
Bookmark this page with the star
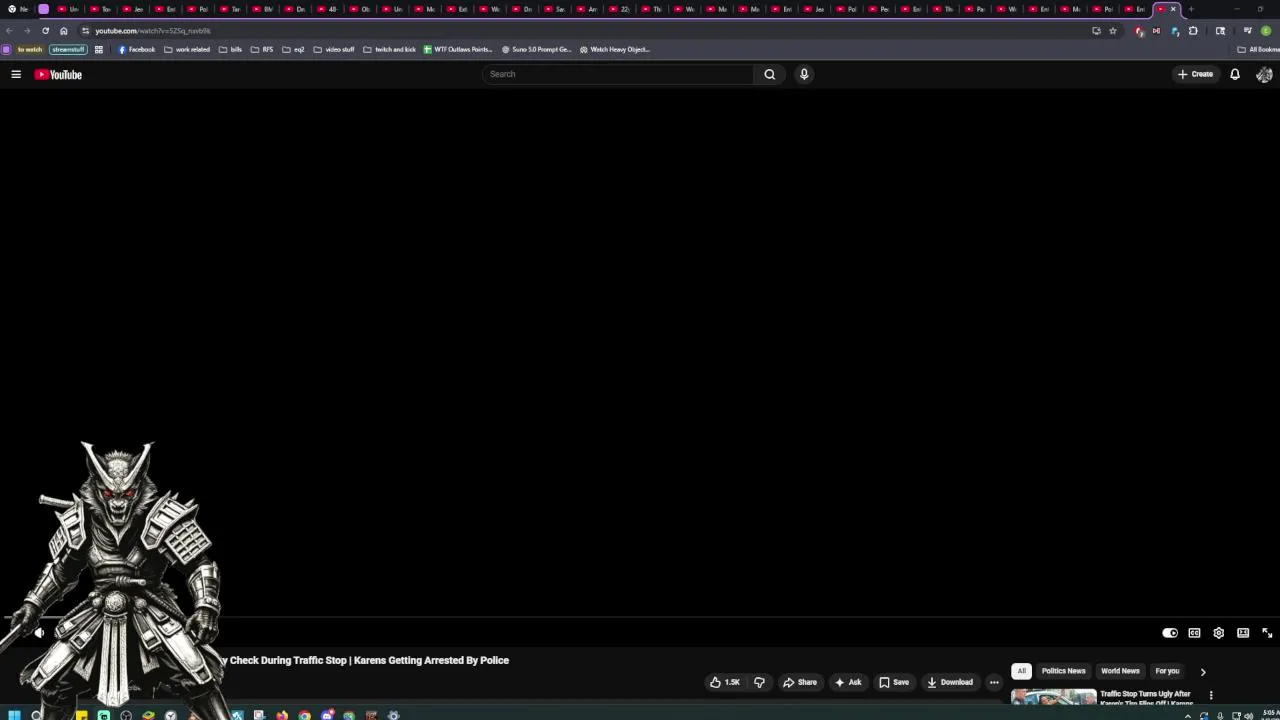click(x=1112, y=31)
